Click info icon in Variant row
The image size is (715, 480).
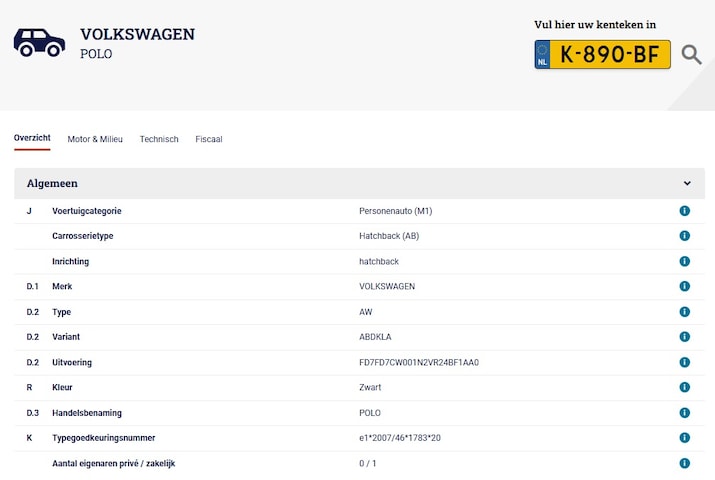click(x=684, y=336)
